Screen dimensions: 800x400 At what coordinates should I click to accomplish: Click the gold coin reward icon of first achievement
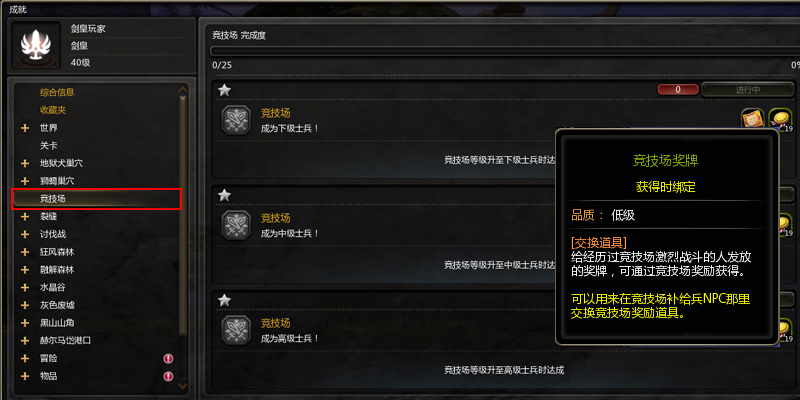coord(780,120)
